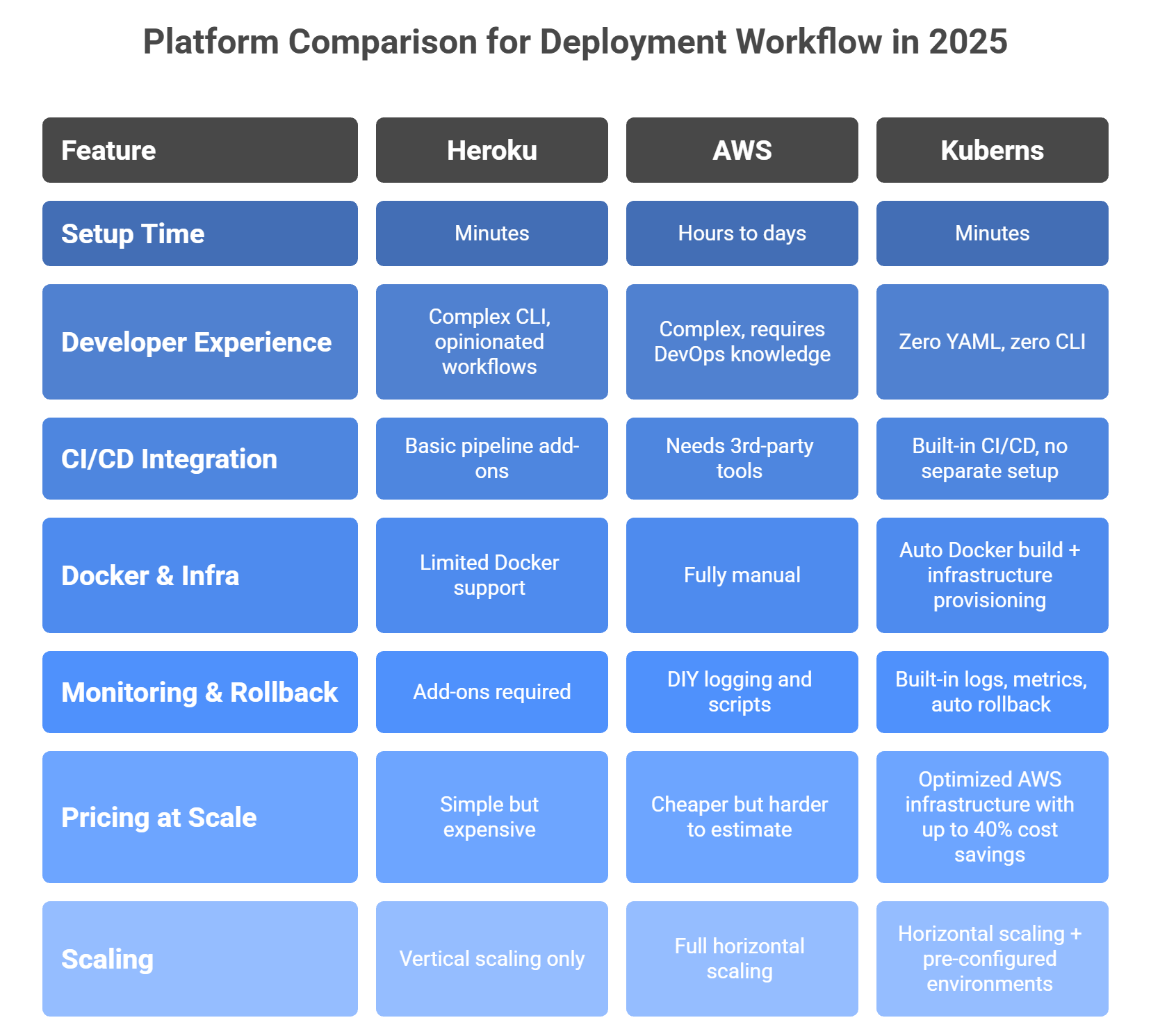Click "Built-in logs, metrics, auto rollback" cell

(993, 692)
